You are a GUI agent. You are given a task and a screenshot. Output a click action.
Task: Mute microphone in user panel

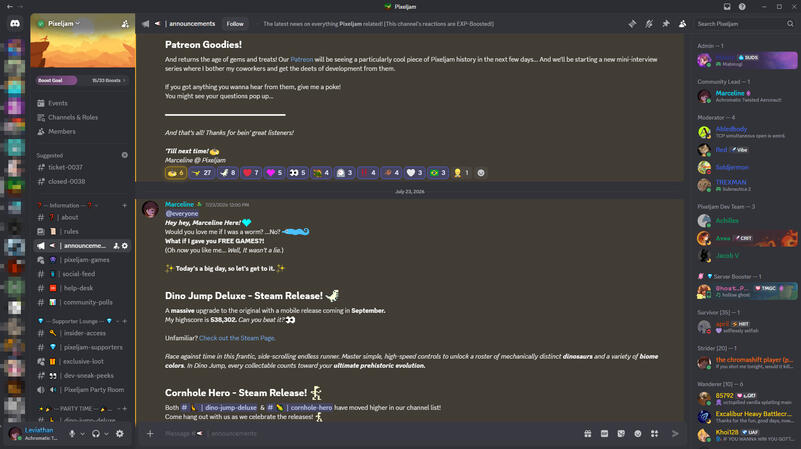72,434
